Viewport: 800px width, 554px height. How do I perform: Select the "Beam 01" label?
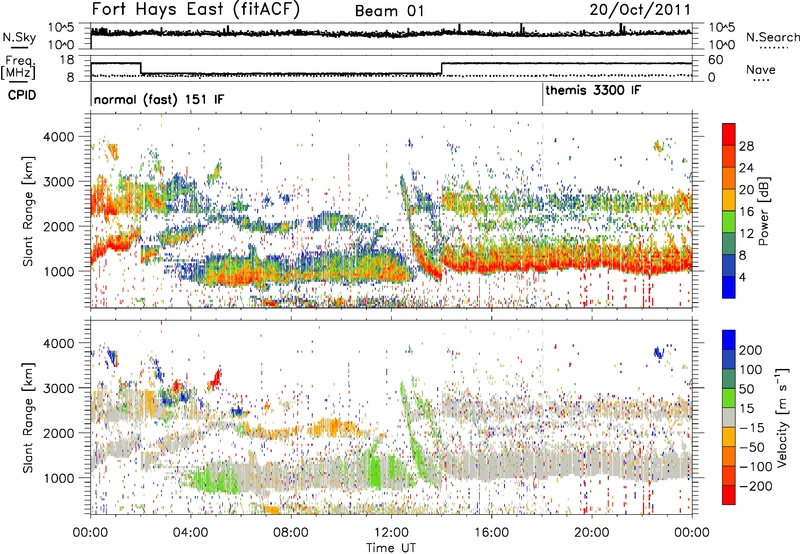click(390, 11)
